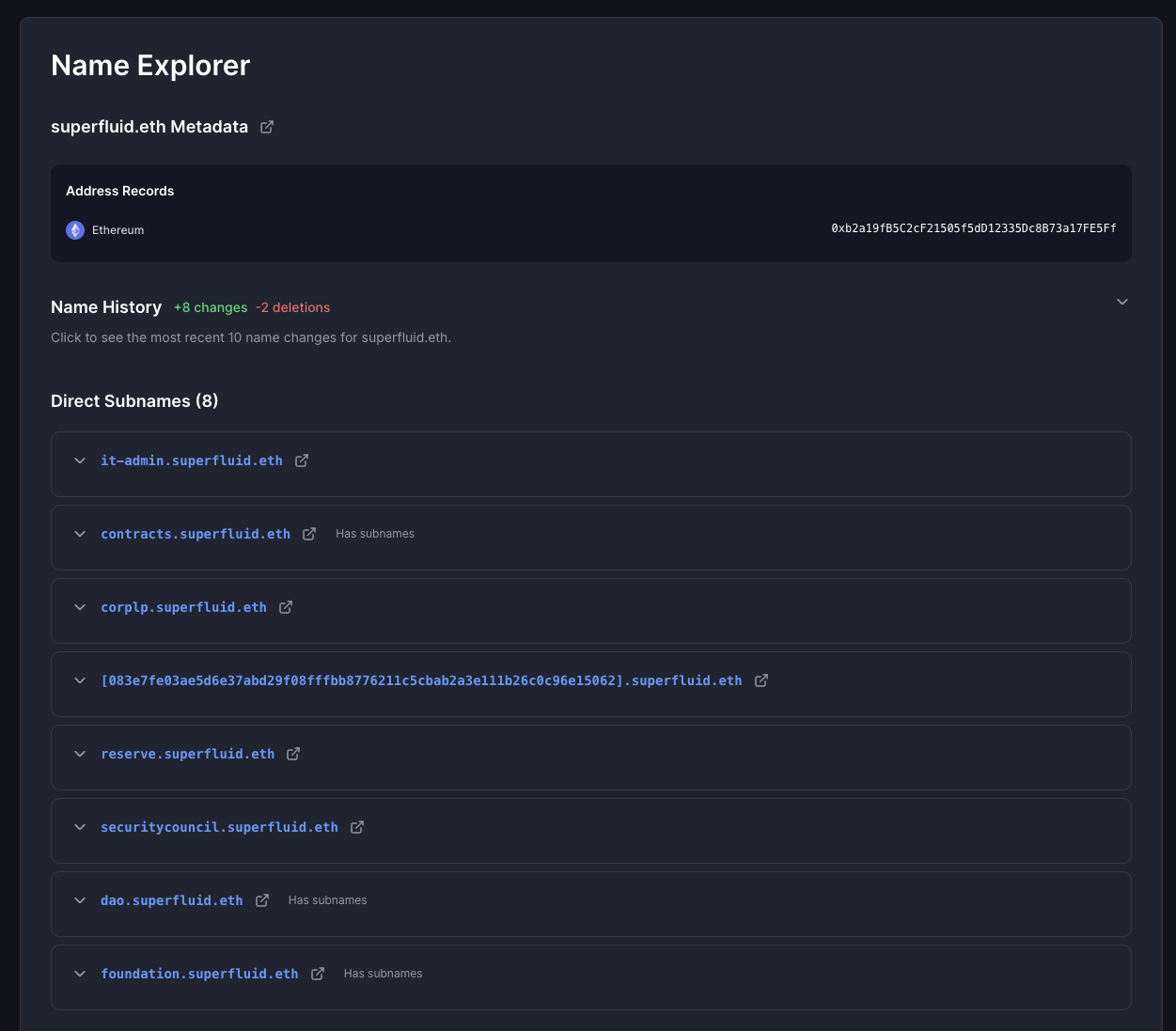Click the 'superfluid.eth Metadata' title text
Screen dimensions: 1176x1031
point(149,127)
